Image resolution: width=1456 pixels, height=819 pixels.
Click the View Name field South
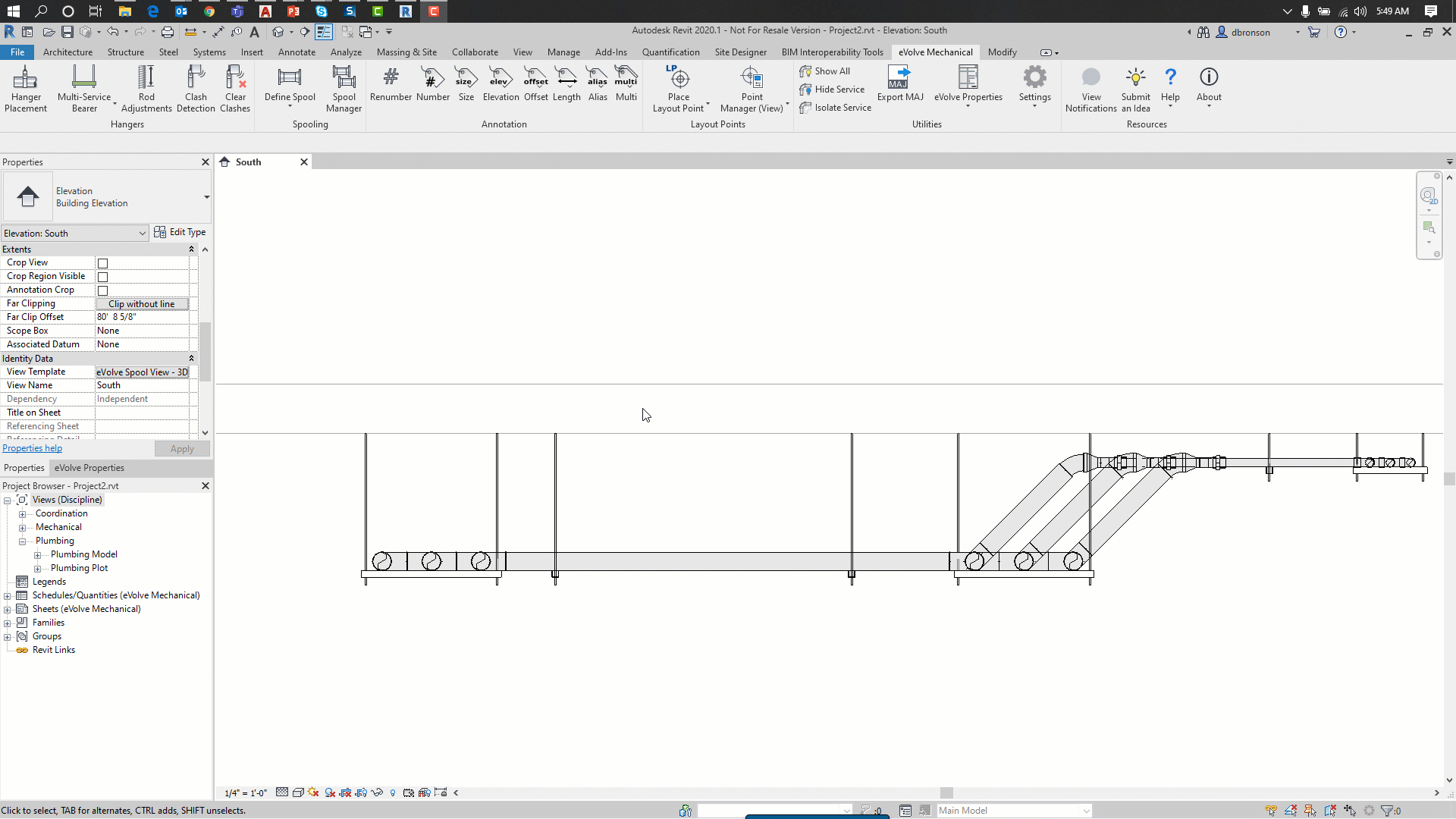pyautogui.click(x=142, y=385)
